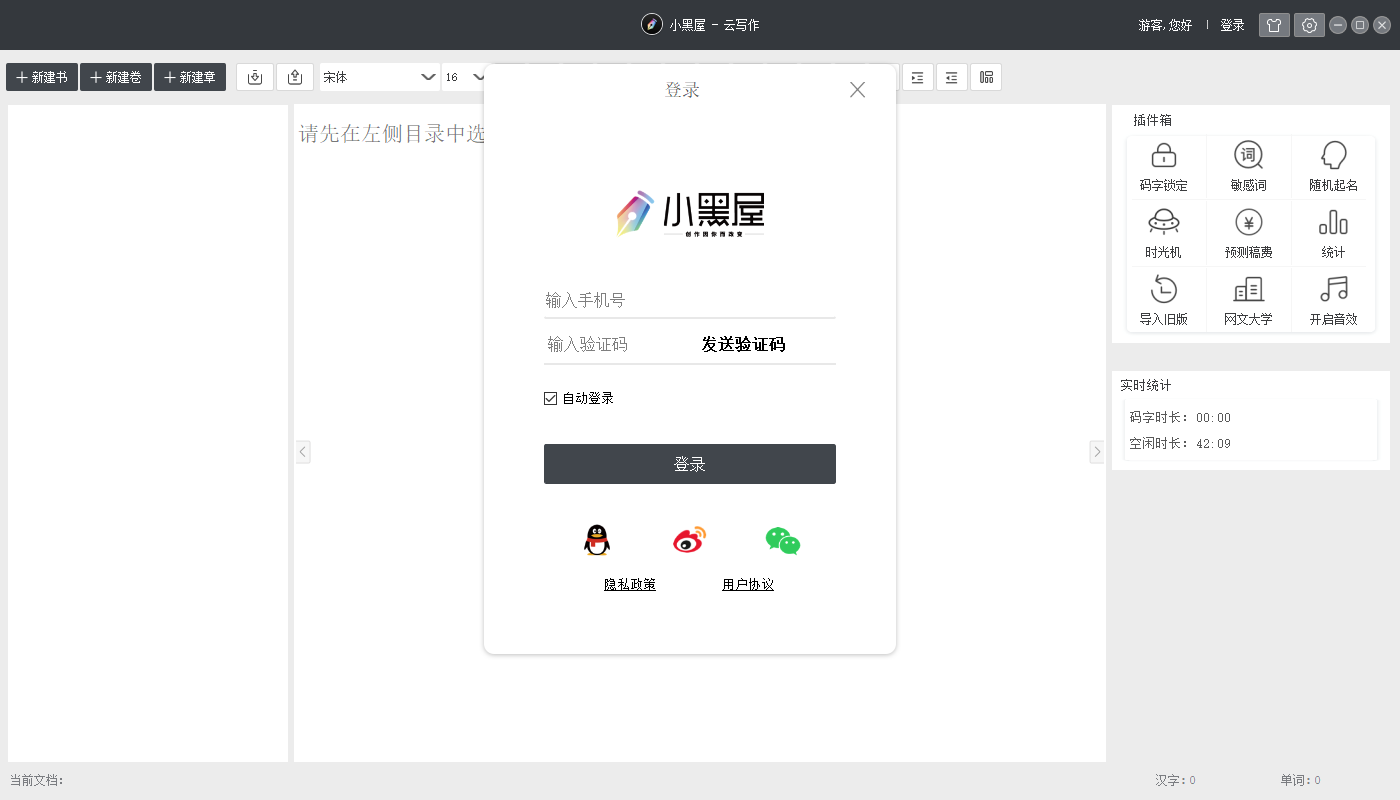Click 发送验证码 to send code

tap(743, 344)
